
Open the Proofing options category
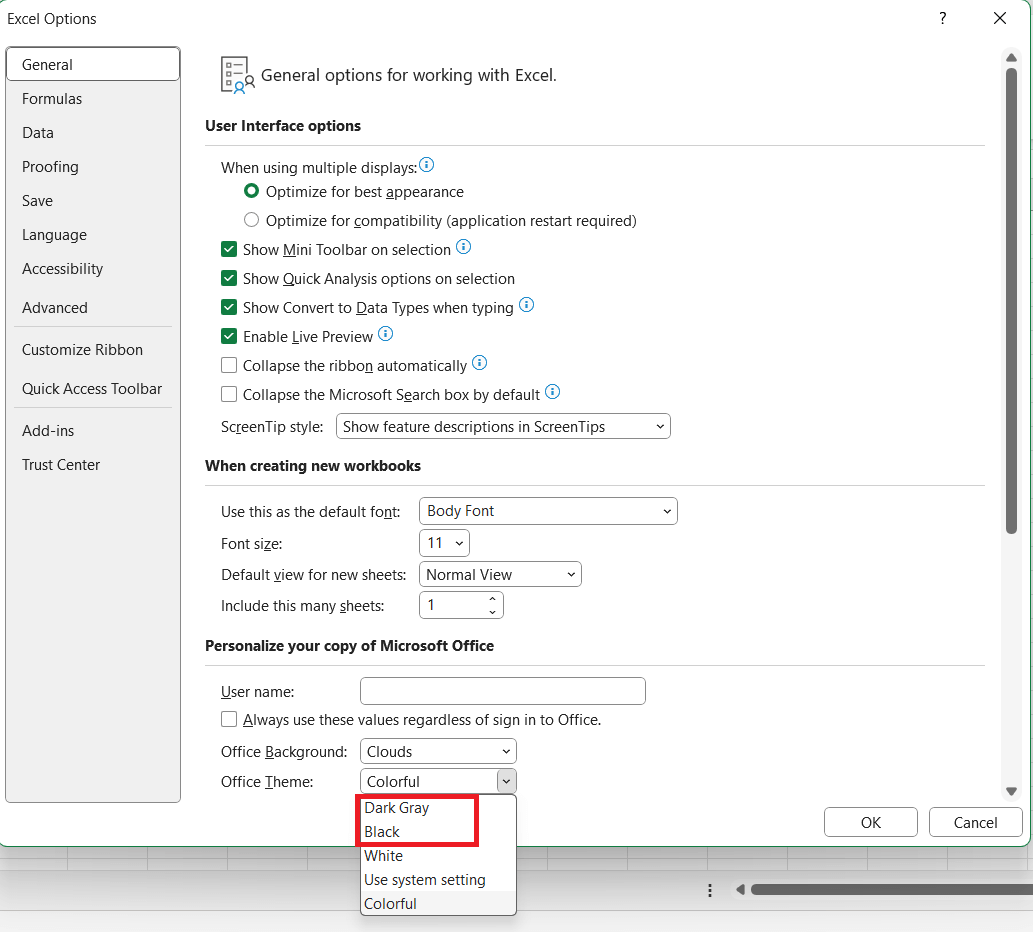click(x=93, y=167)
